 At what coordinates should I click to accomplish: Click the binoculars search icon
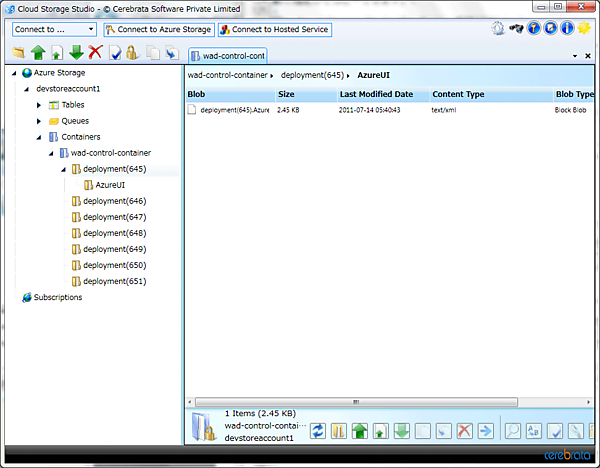click(x=515, y=29)
